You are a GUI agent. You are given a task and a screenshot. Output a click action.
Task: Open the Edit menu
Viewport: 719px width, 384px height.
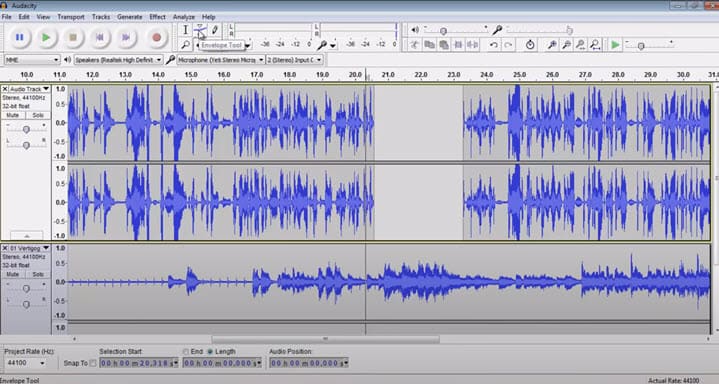(x=24, y=17)
